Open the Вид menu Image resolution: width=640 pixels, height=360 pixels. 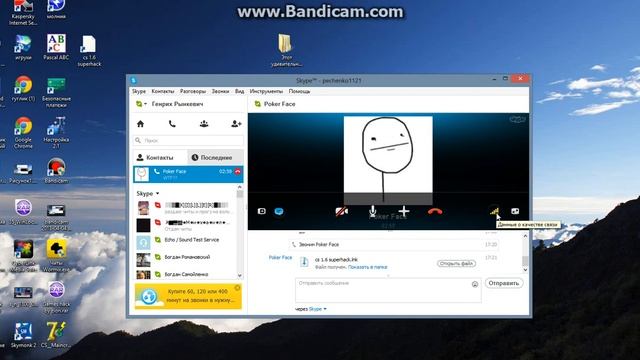pyautogui.click(x=239, y=91)
